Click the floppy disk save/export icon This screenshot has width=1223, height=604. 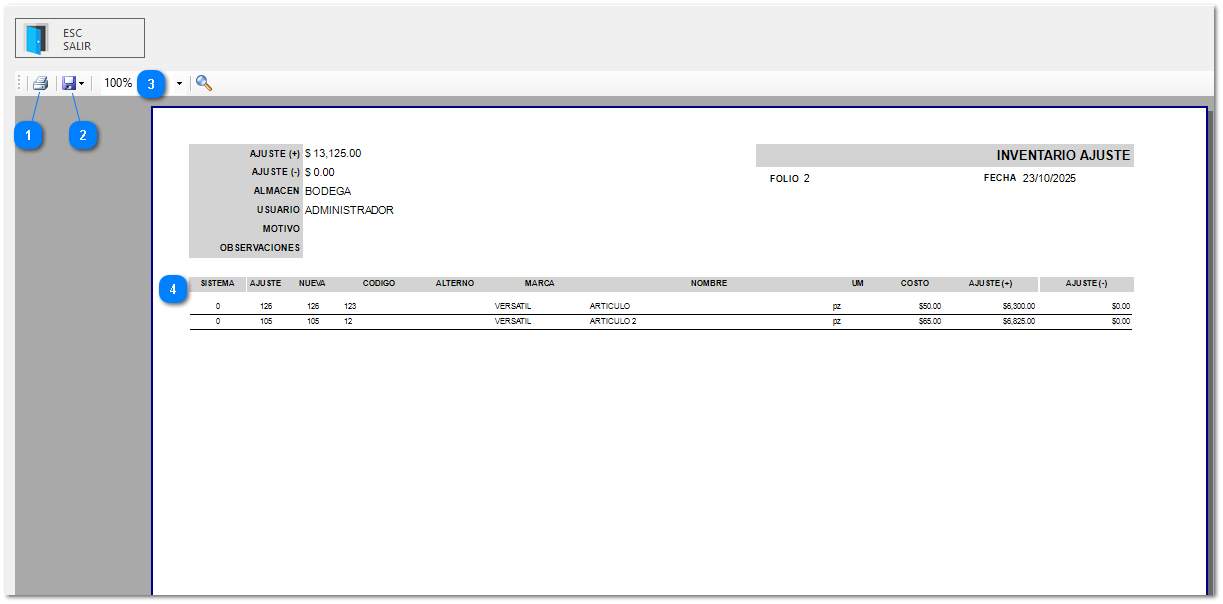(x=68, y=84)
